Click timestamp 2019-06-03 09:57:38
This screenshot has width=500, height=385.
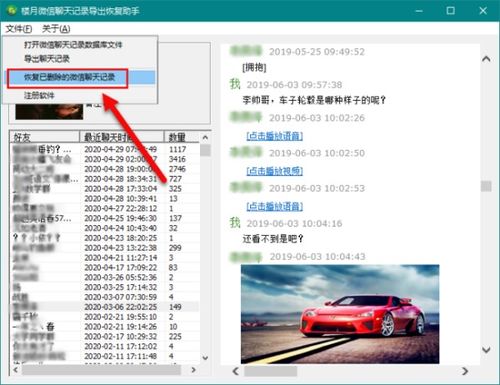(294, 85)
